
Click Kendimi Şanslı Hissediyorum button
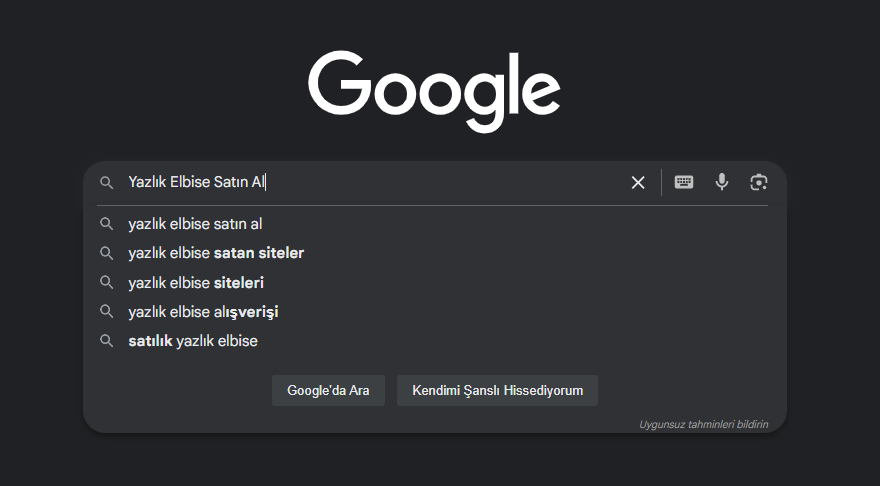click(x=497, y=391)
